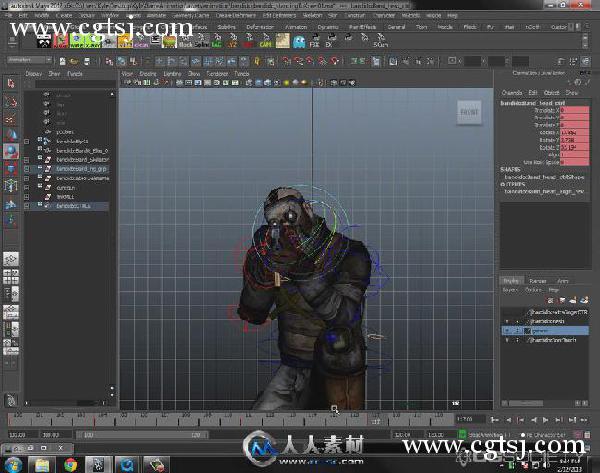Click the blue ghost shelf icon
This screenshot has height=473, width=600.
point(299,41)
